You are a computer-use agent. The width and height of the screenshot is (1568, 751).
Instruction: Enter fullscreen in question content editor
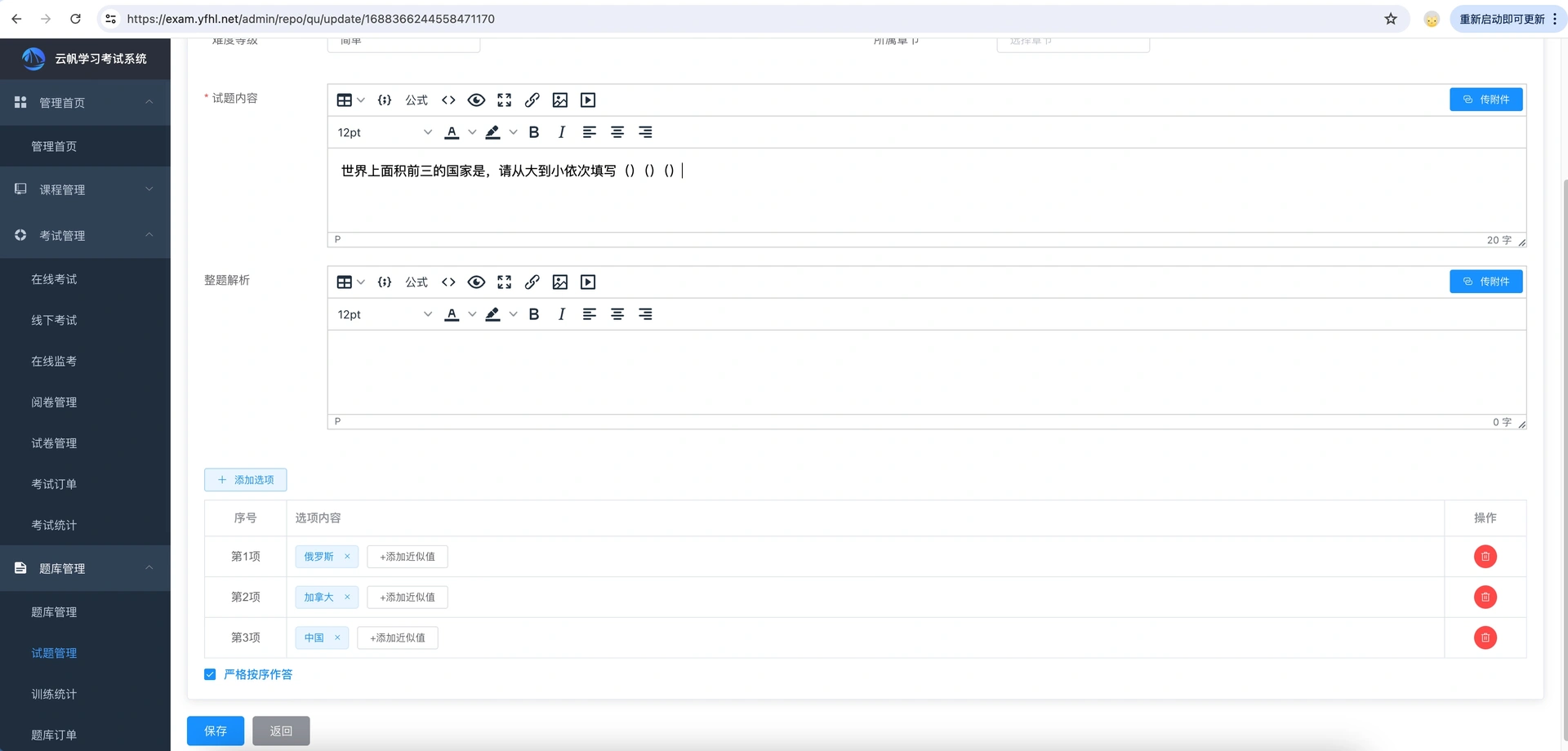tap(504, 100)
